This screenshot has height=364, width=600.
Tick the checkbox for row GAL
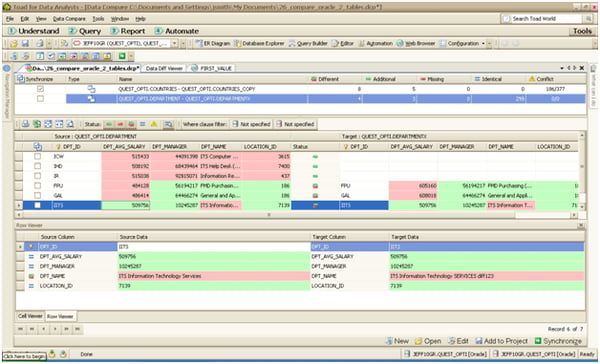(38, 196)
